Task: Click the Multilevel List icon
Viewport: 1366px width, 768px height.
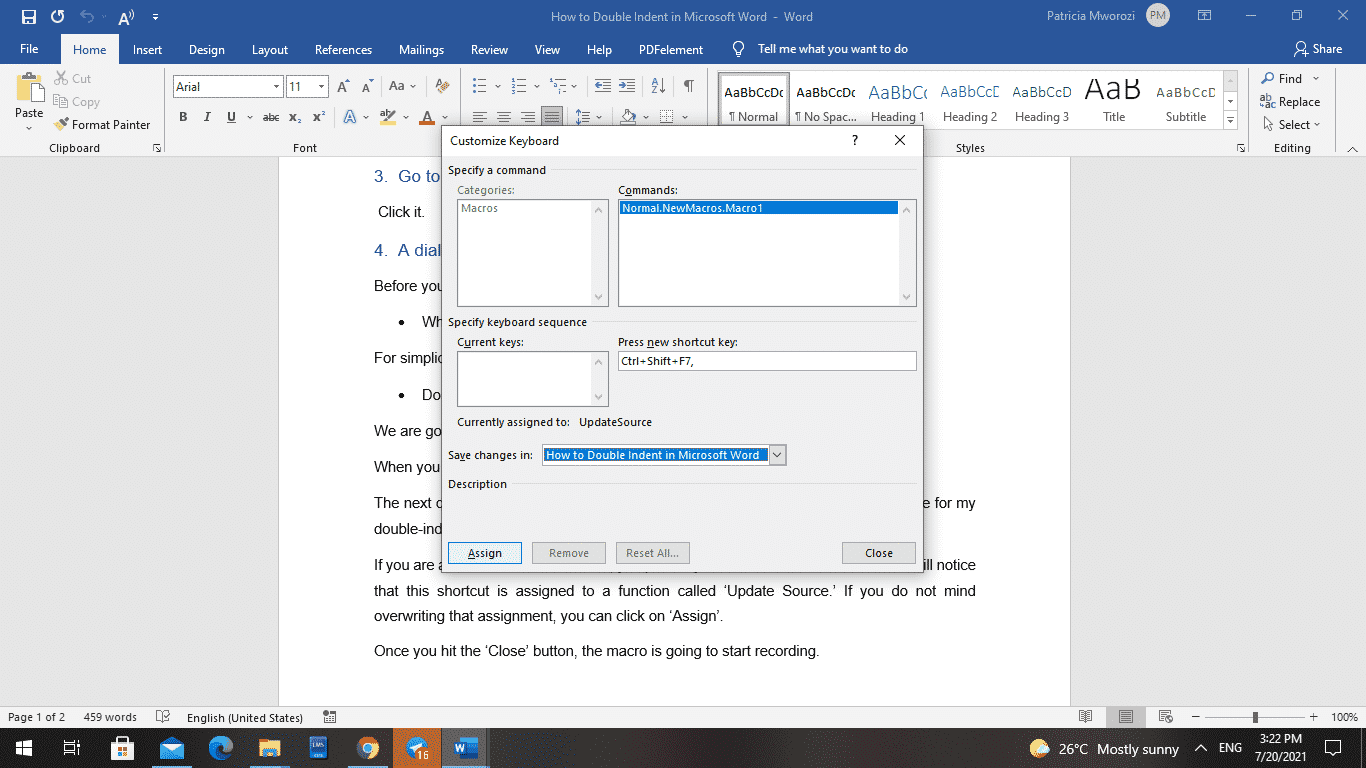Action: 559,87
